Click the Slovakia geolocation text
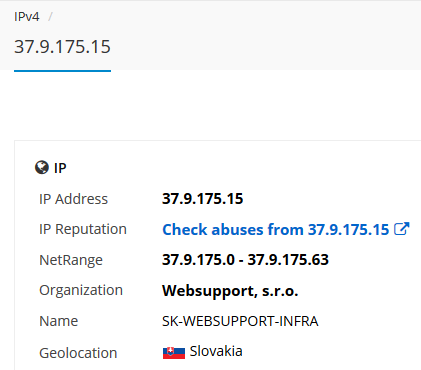Viewport: 421px width, 370px height. [x=216, y=351]
